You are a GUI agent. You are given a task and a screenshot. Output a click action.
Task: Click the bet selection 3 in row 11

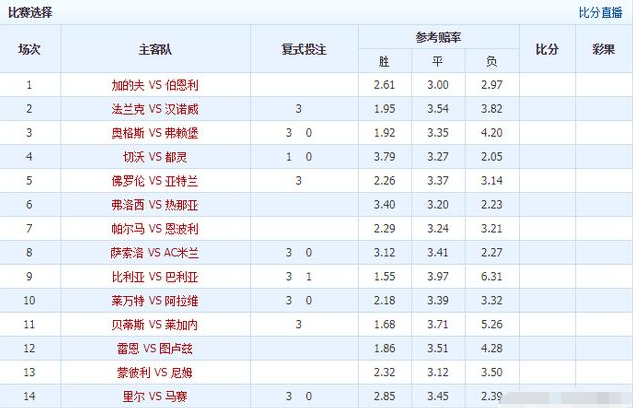[298, 324]
